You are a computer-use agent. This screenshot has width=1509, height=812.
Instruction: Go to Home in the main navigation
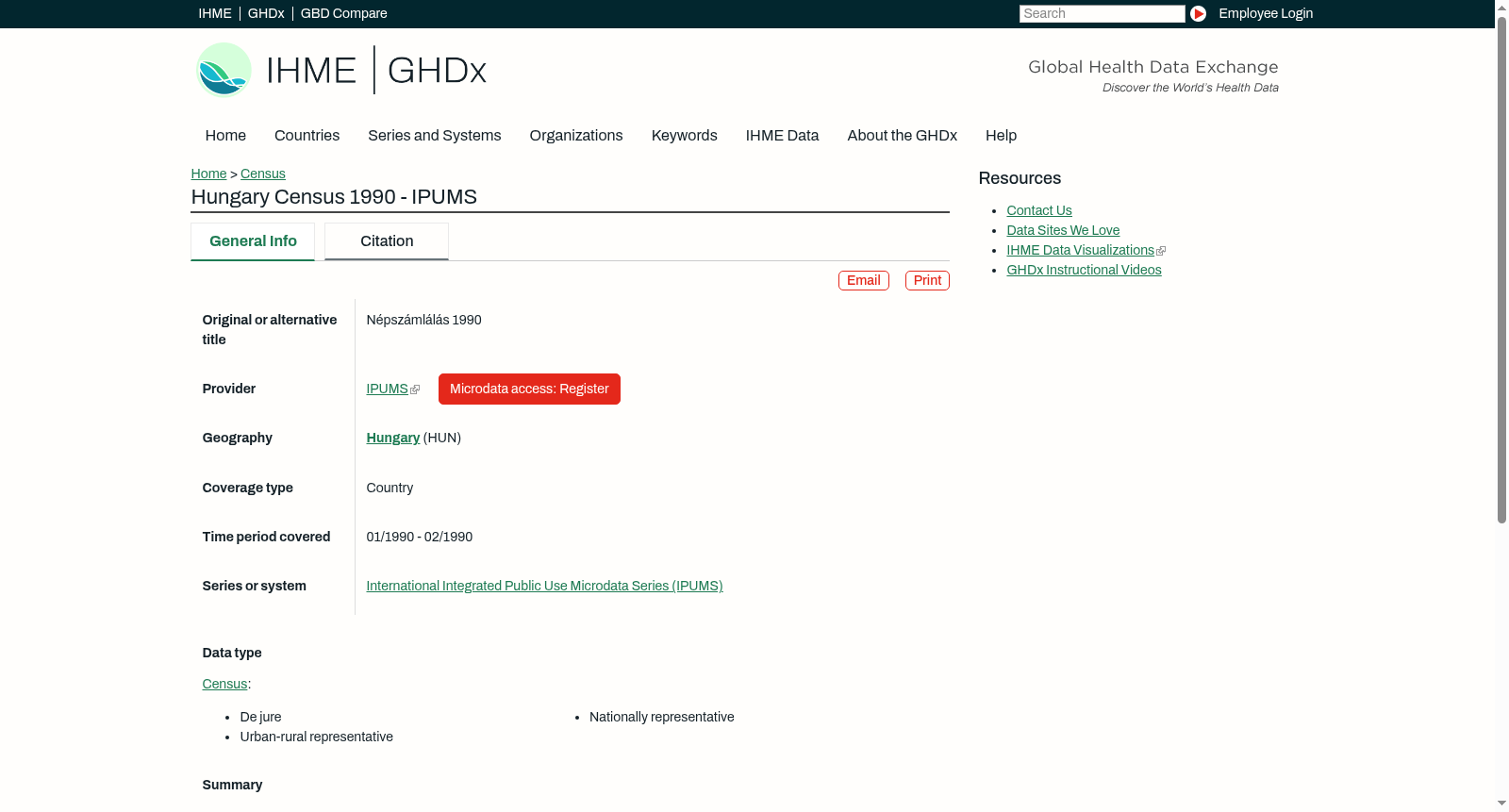pyautogui.click(x=225, y=136)
